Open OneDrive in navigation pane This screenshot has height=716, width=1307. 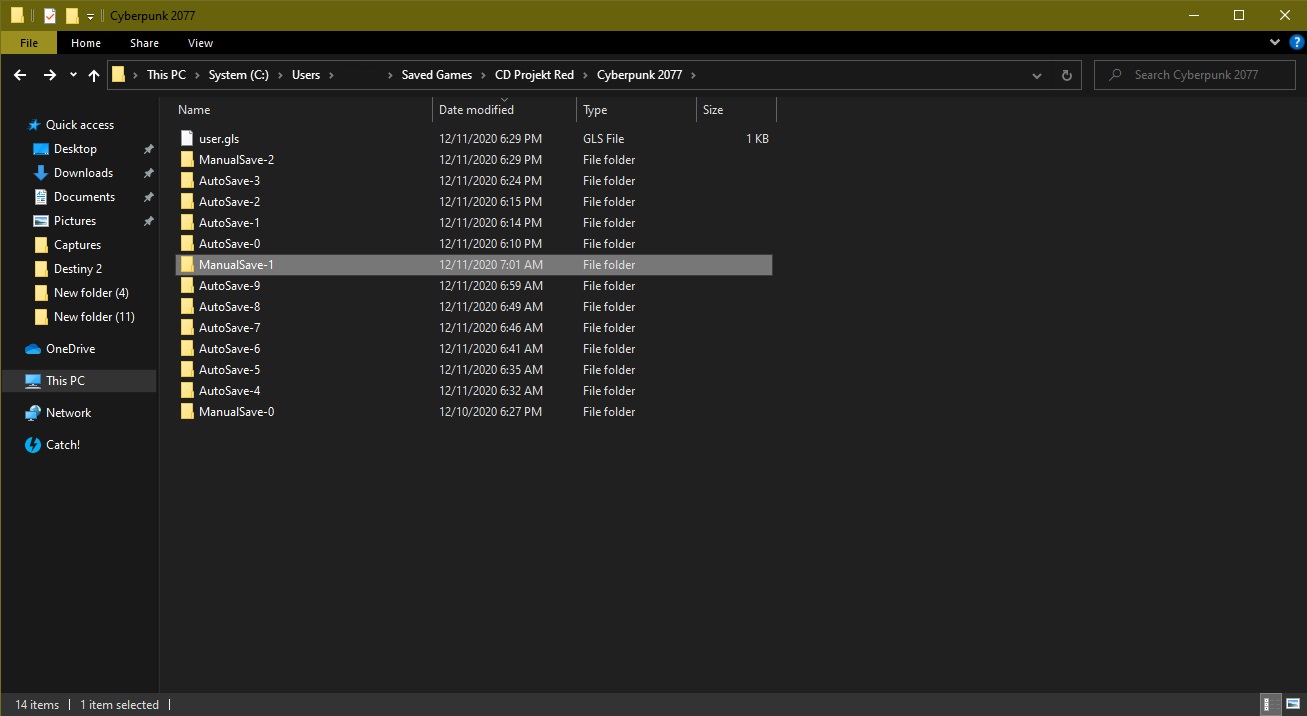[x=70, y=349]
